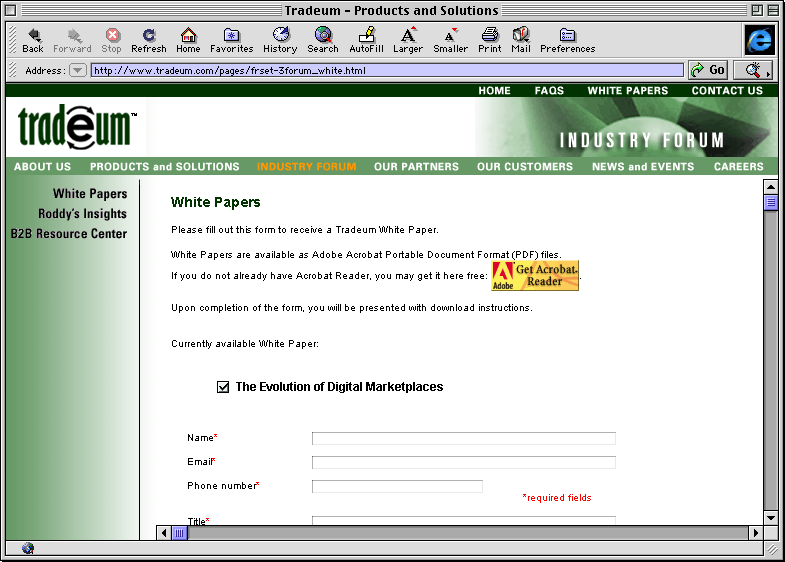785x562 pixels.
Task: Open FAQS in top navigation
Action: point(549,91)
